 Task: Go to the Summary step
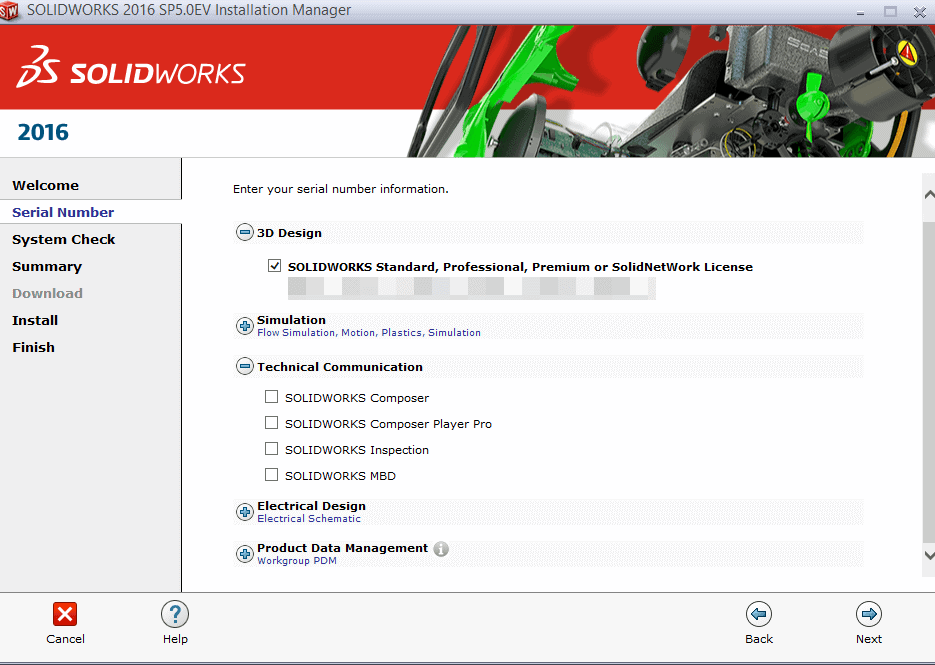click(x=47, y=267)
